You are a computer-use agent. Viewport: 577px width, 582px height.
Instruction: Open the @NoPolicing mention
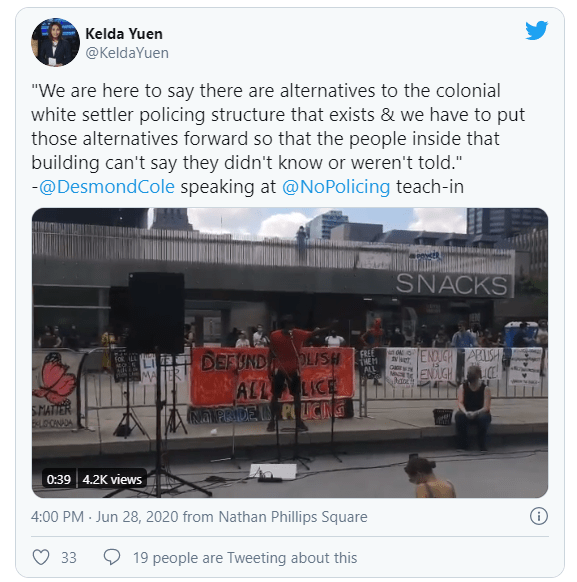tap(336, 187)
